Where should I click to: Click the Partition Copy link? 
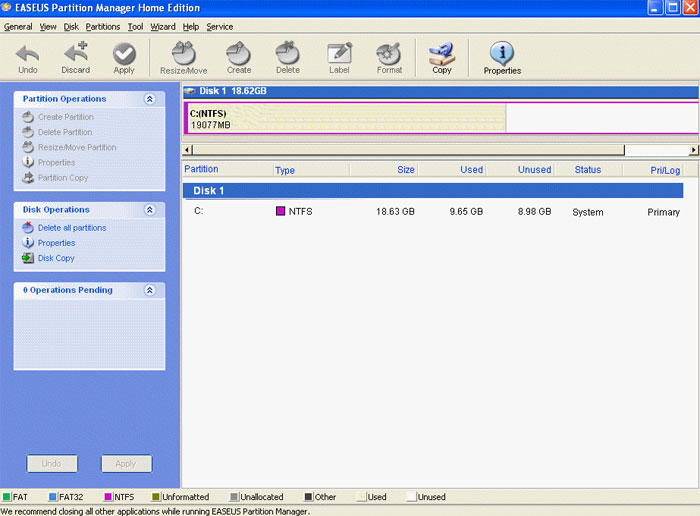[x=63, y=178]
